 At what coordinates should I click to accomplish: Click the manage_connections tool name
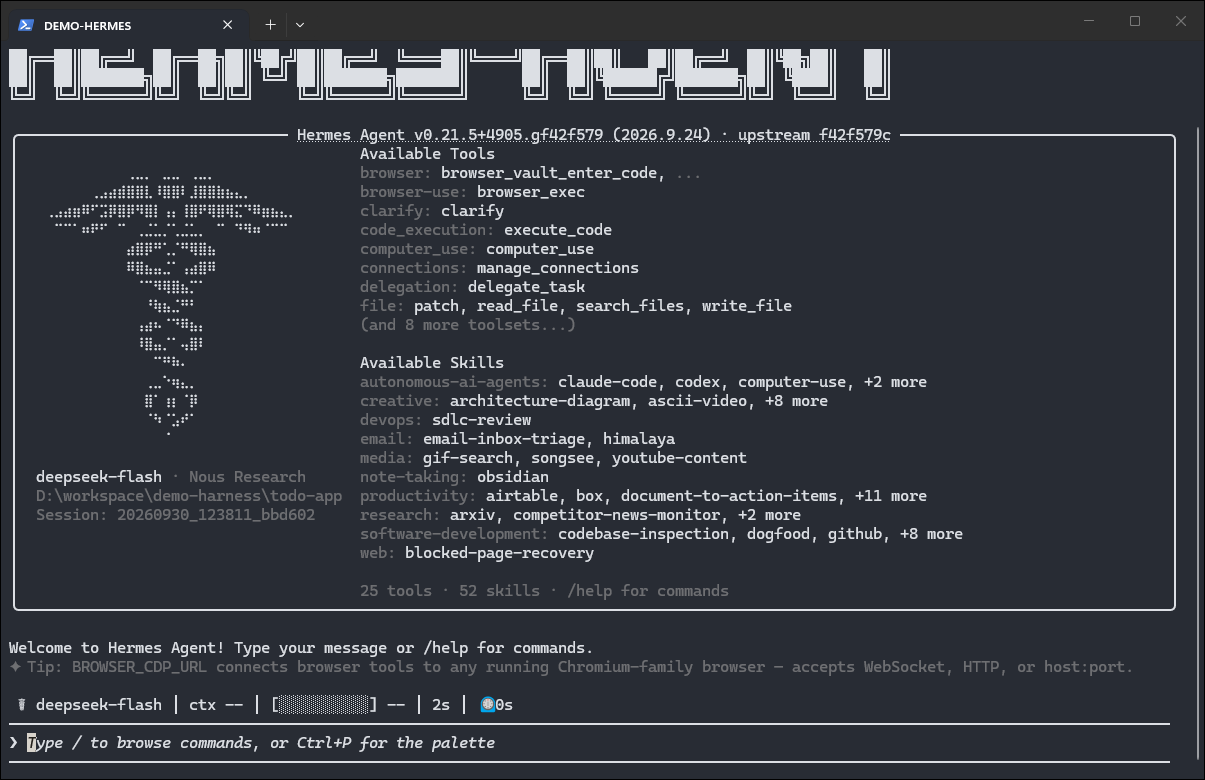[x=558, y=268]
